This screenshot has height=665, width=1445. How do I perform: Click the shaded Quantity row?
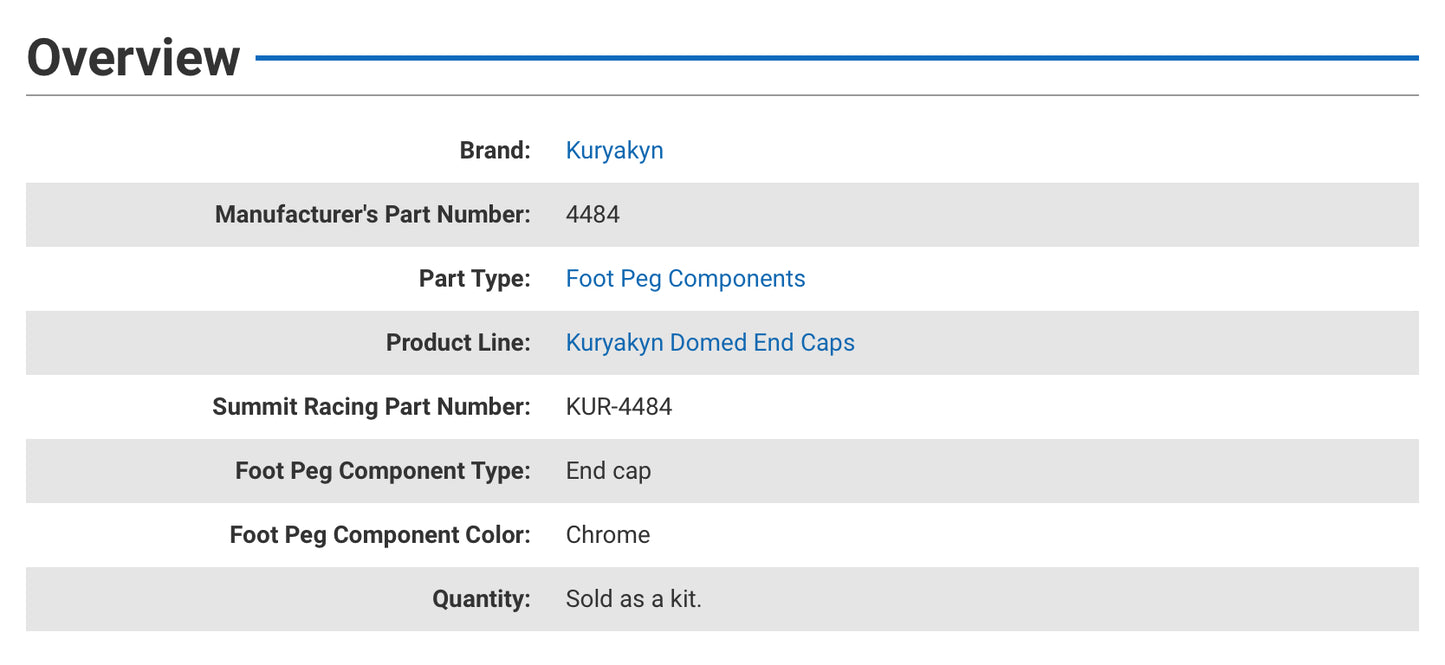tap(1100, 598)
